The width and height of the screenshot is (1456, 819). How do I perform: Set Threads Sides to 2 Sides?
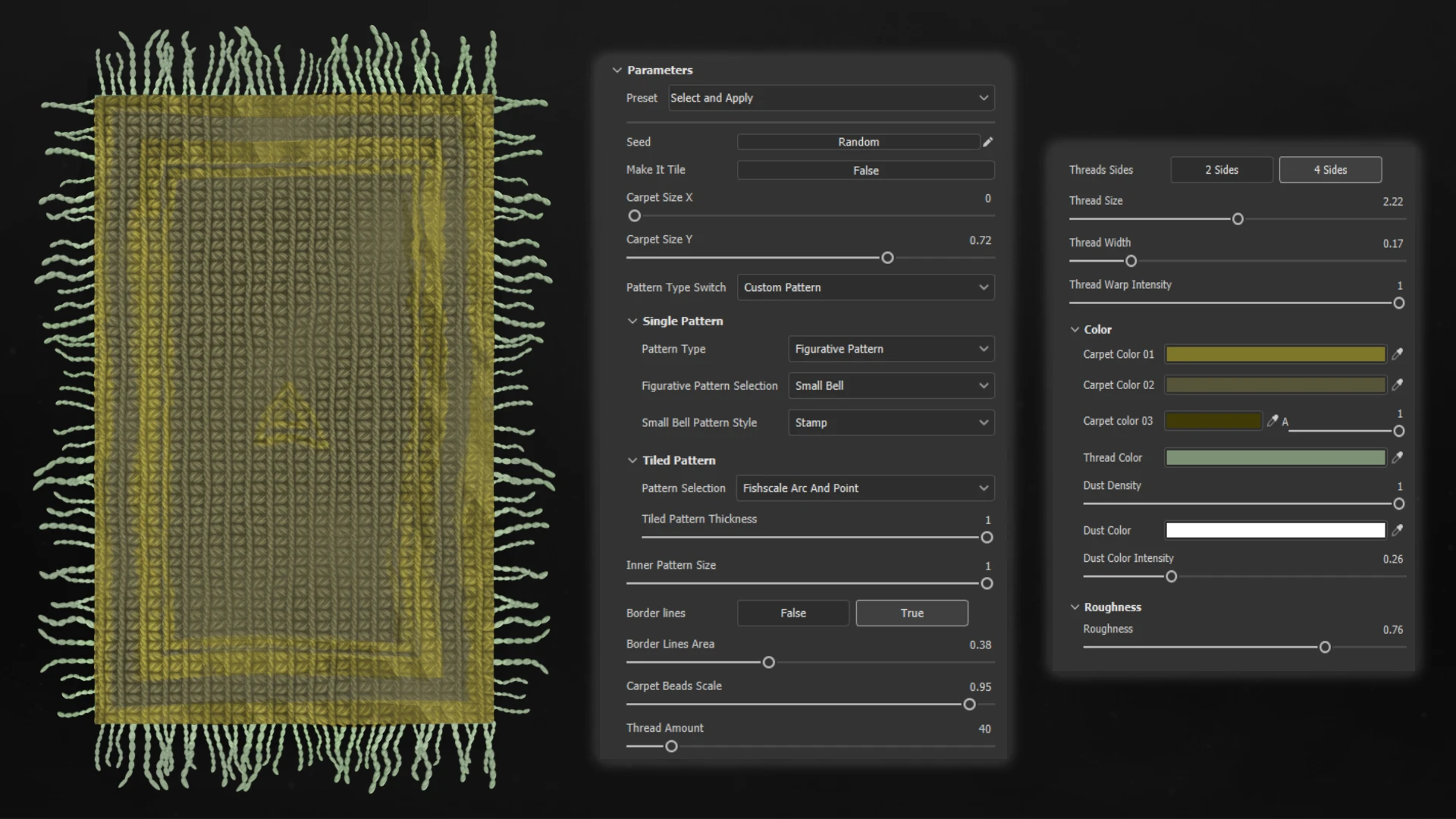tap(1222, 170)
